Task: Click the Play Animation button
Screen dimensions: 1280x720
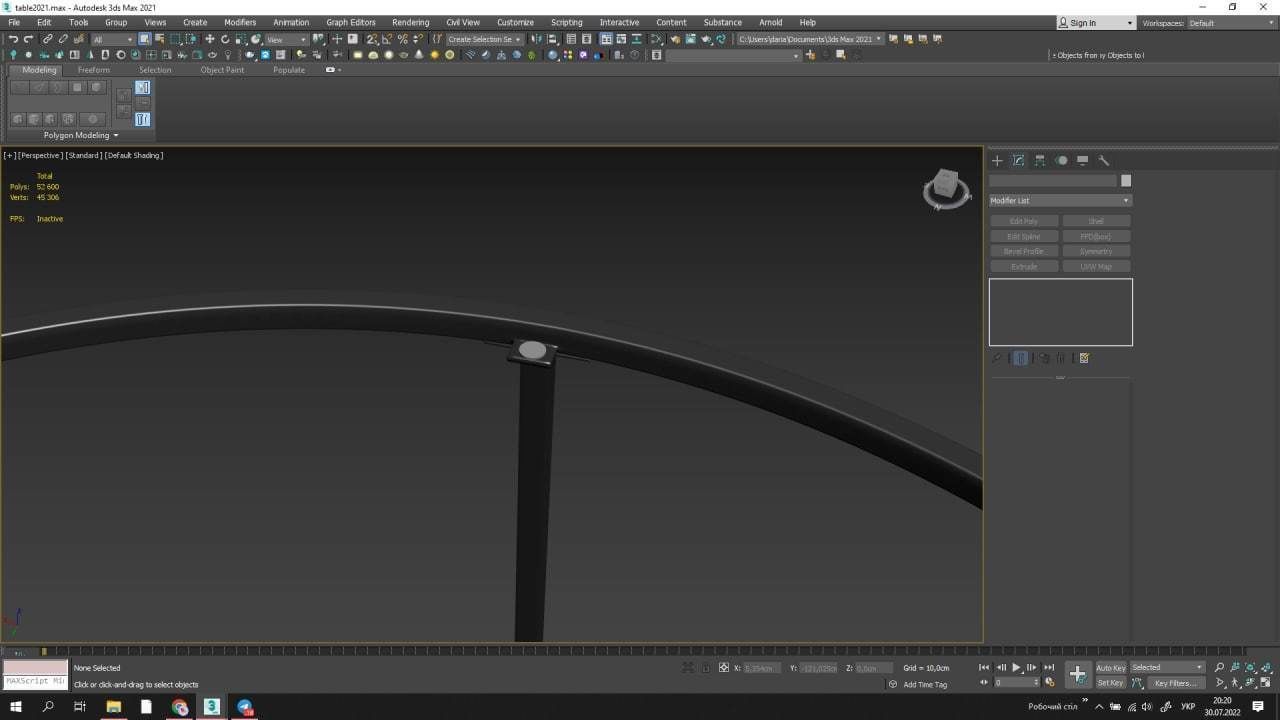Action: click(x=1016, y=667)
